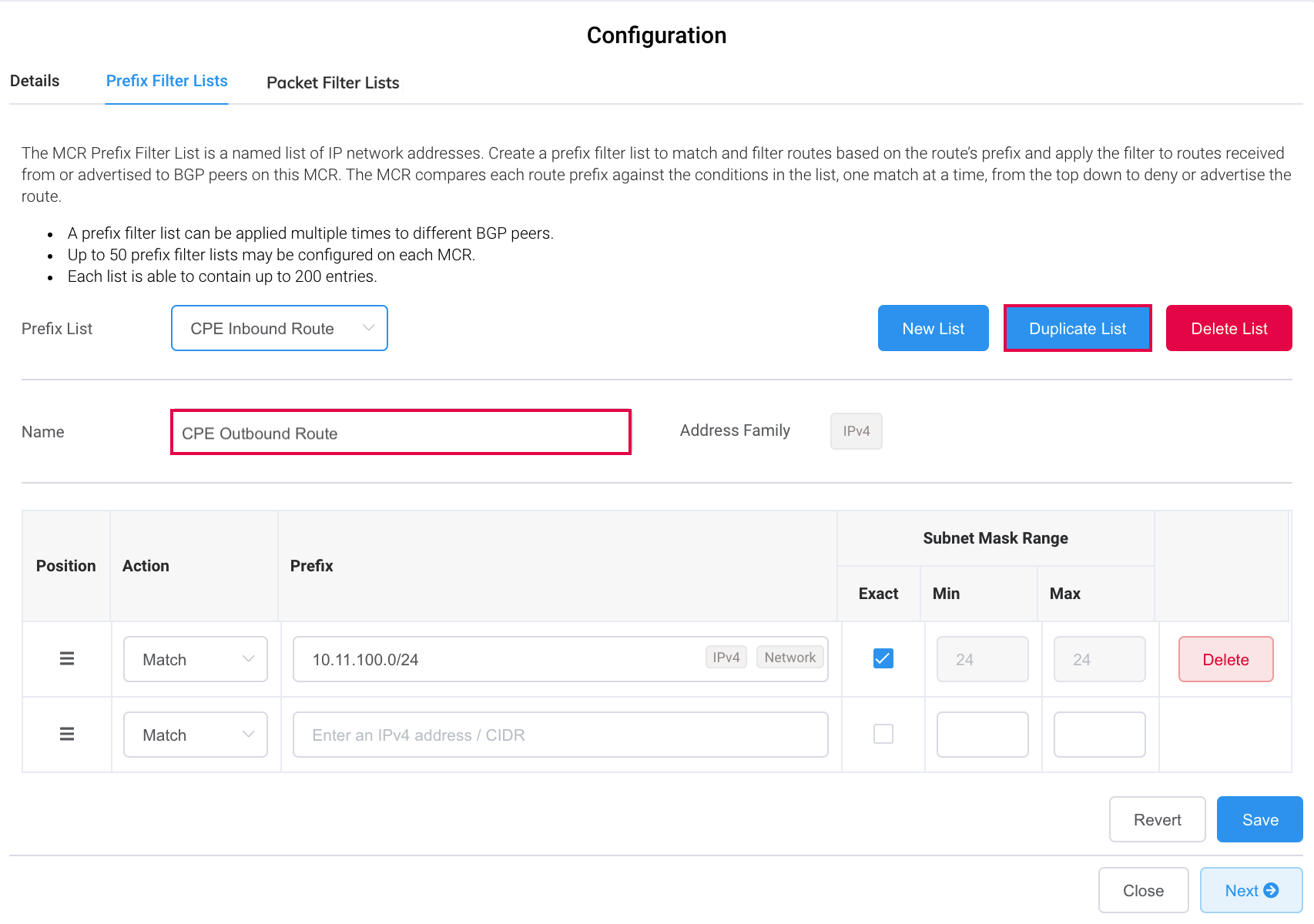Click the IPv4 badge in the prefix field
1314x924 pixels.
[725, 657]
